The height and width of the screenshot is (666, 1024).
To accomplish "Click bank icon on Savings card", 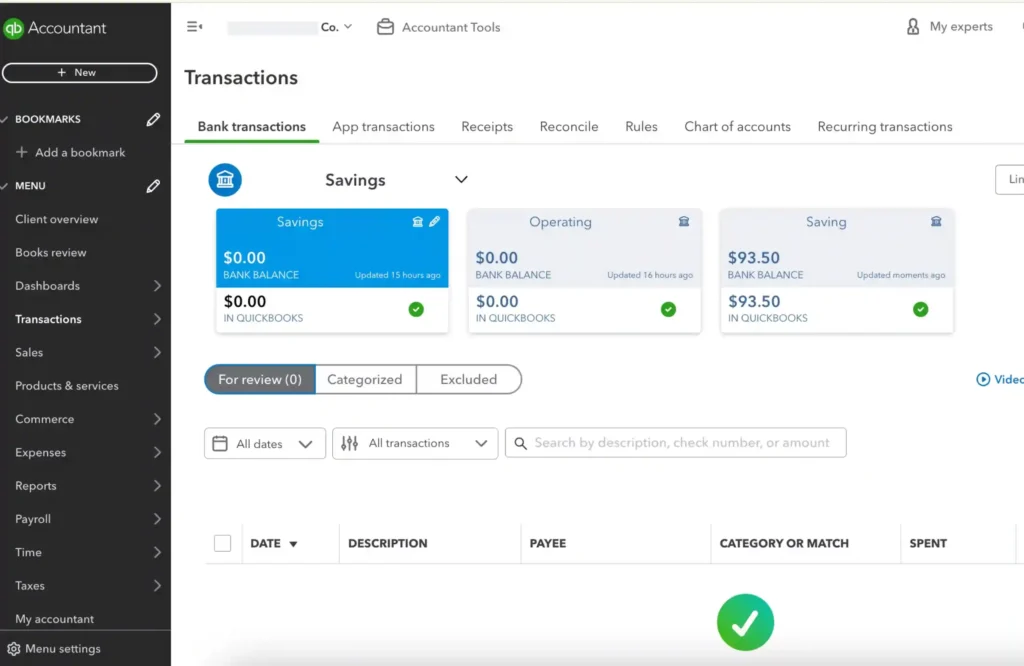I will point(417,222).
